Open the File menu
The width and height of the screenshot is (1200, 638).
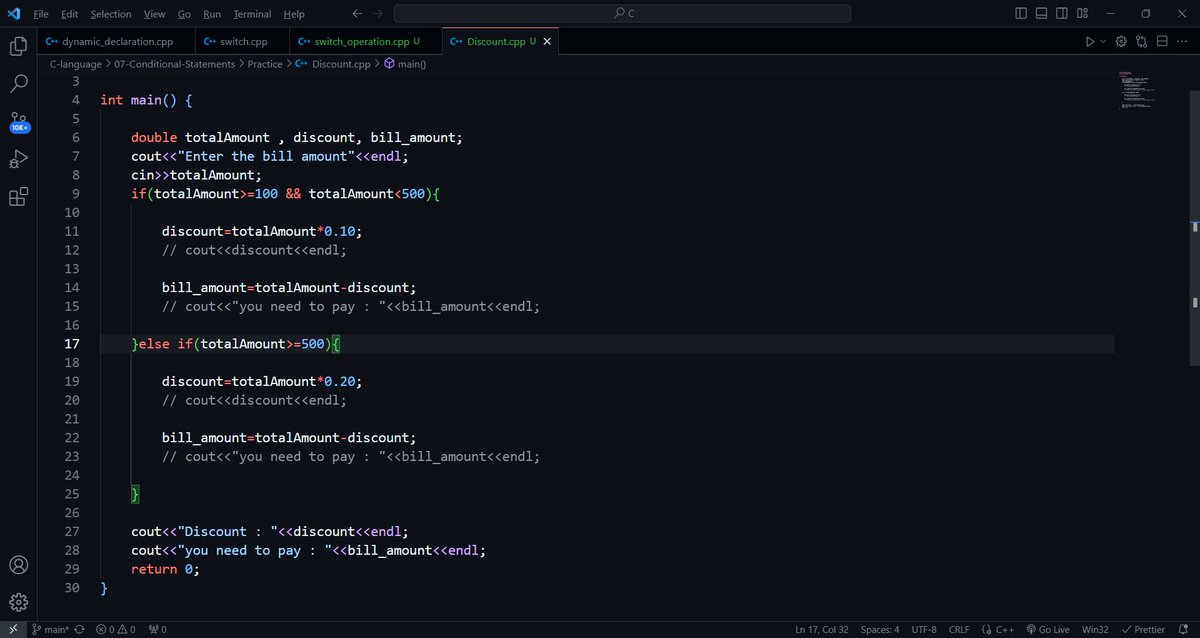click(x=40, y=14)
